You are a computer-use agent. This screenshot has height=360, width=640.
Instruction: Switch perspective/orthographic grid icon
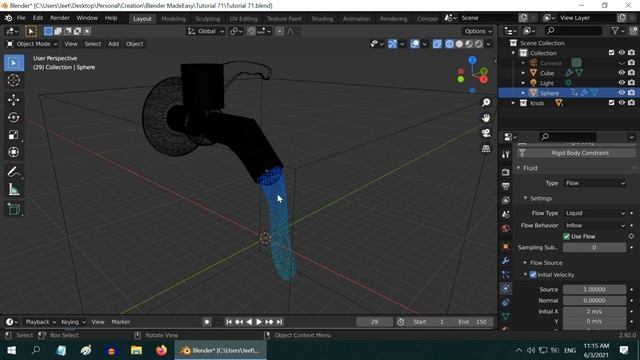pyautogui.click(x=486, y=149)
